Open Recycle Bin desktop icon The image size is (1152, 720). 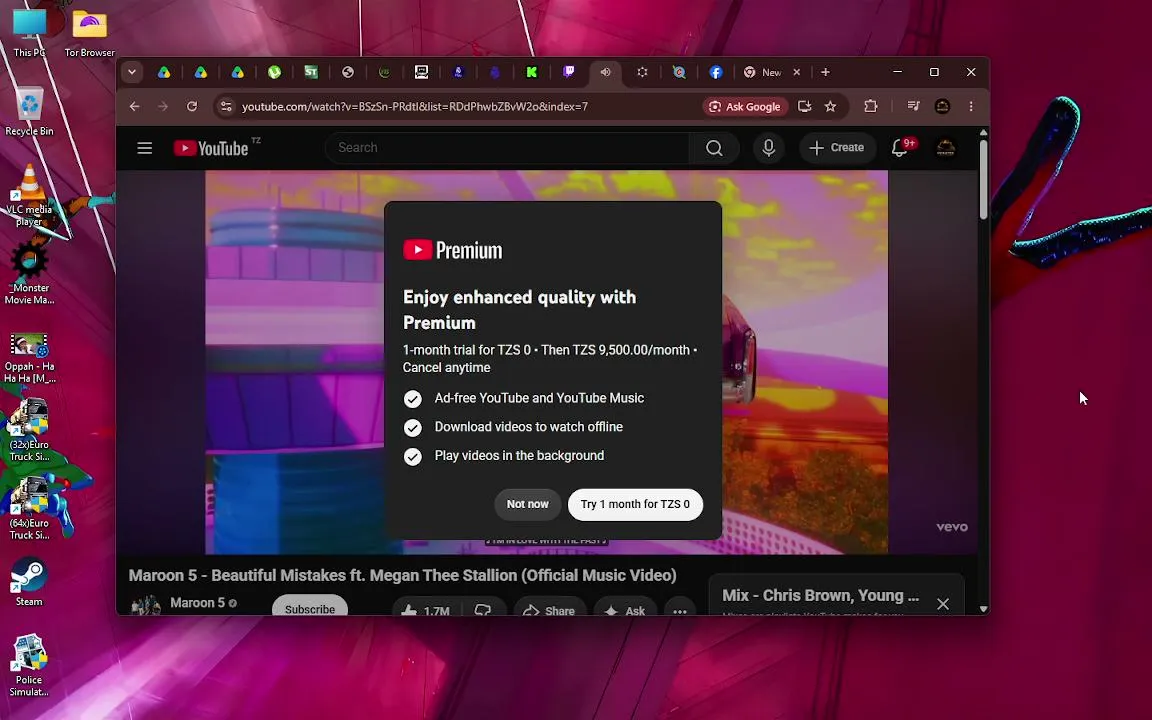point(29,111)
